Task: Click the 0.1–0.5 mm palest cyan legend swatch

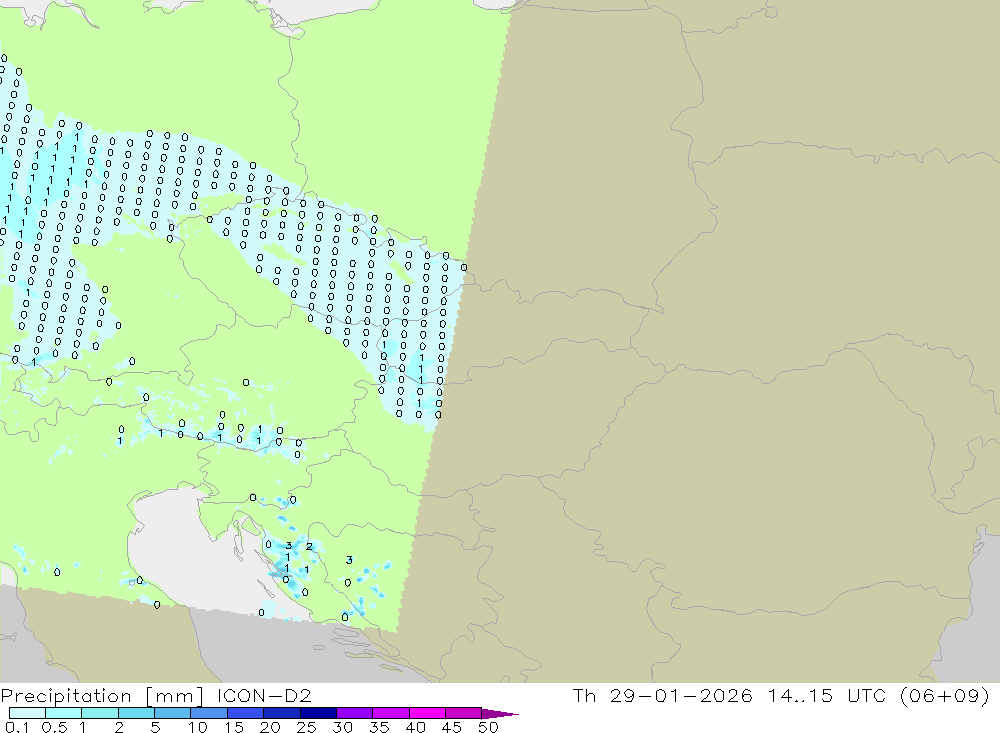Action: [27, 713]
